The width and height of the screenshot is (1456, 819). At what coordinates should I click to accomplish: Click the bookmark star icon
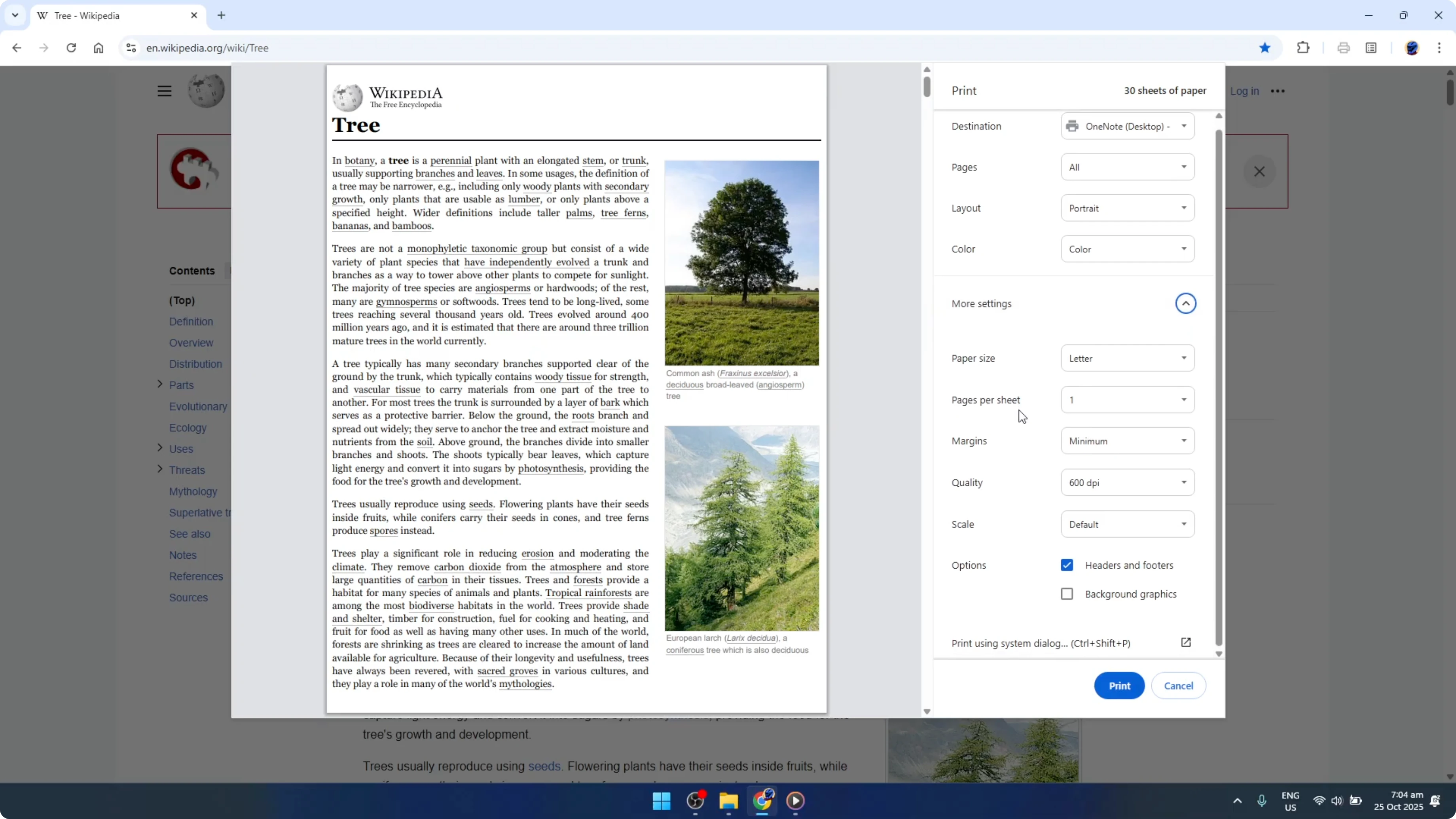point(1265,48)
